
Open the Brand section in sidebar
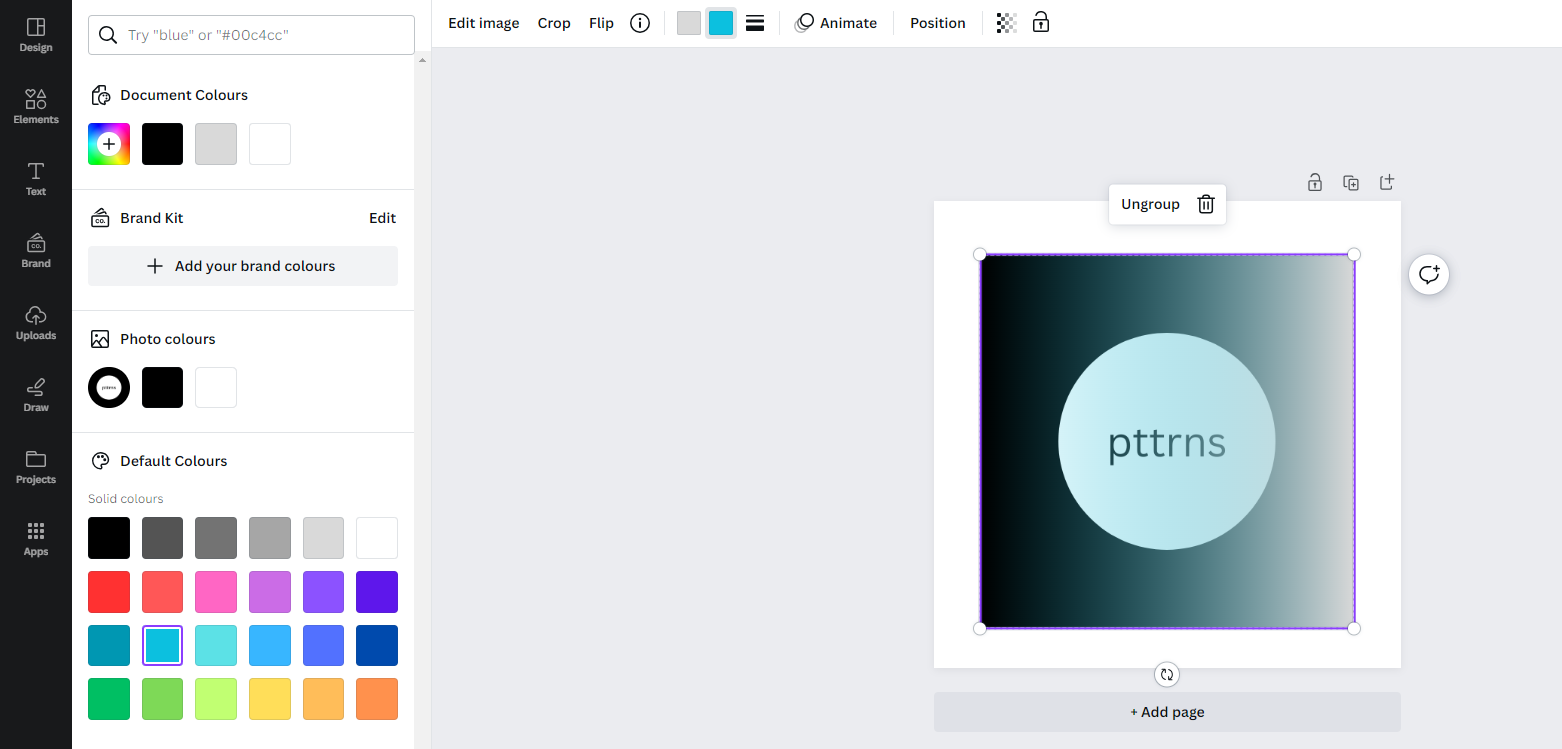click(x=36, y=250)
